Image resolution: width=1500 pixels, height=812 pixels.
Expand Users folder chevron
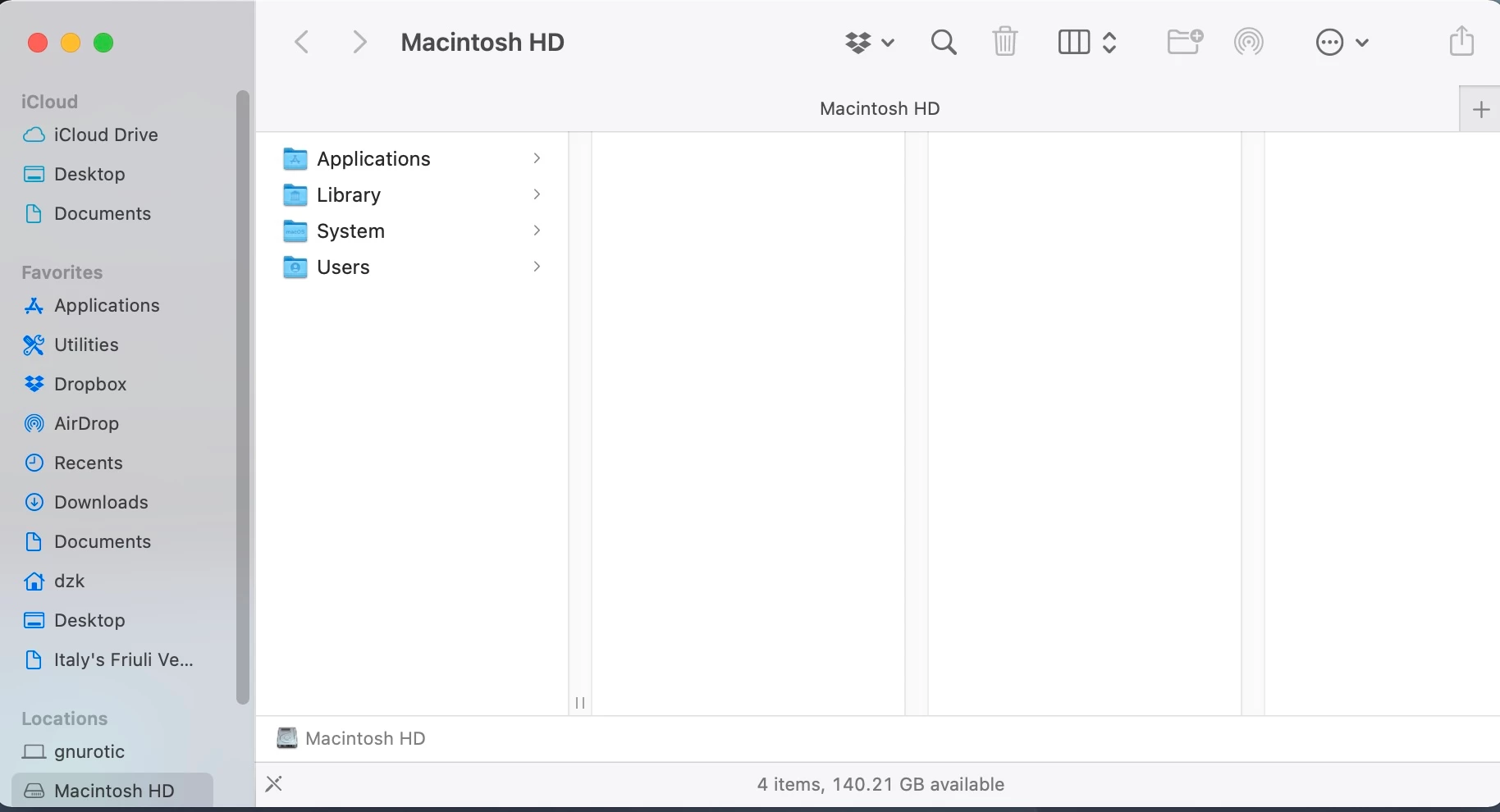tap(537, 267)
